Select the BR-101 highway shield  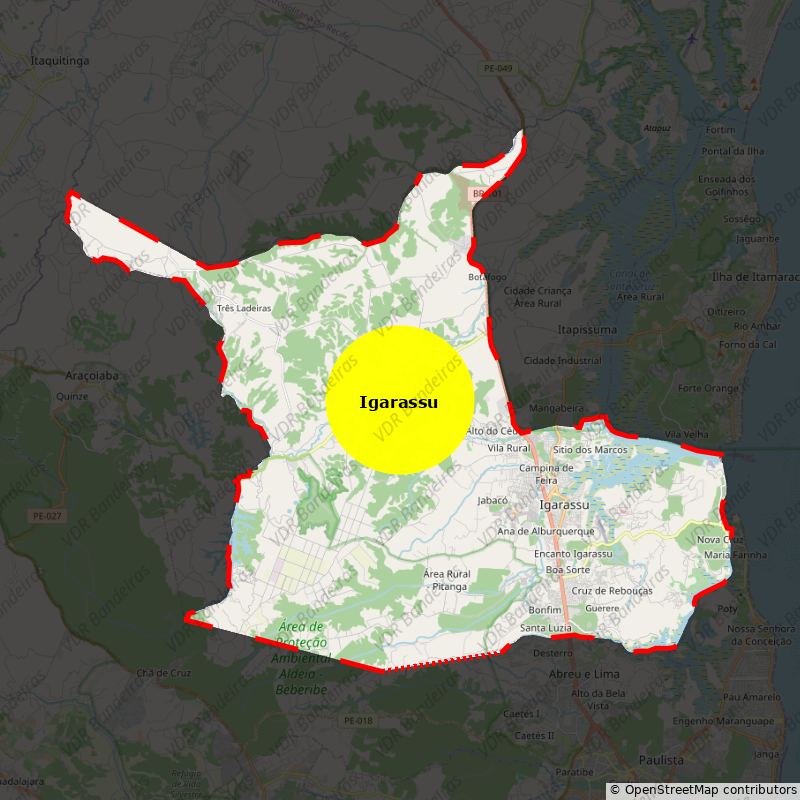point(487,193)
